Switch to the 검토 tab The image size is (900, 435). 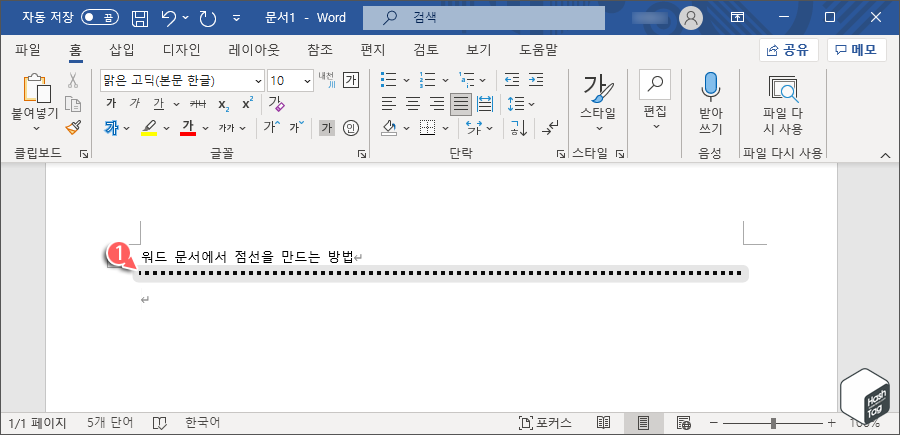click(x=426, y=51)
